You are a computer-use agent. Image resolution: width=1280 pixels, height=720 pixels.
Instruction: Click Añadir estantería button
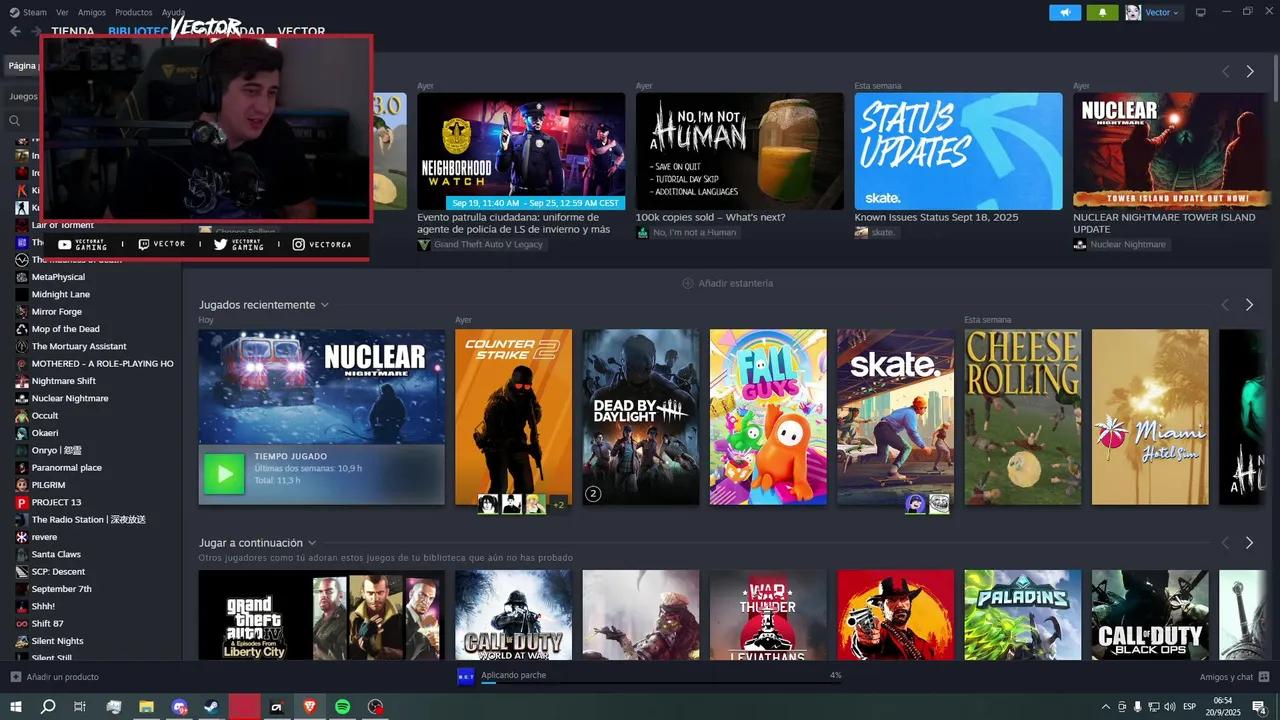[x=727, y=283]
